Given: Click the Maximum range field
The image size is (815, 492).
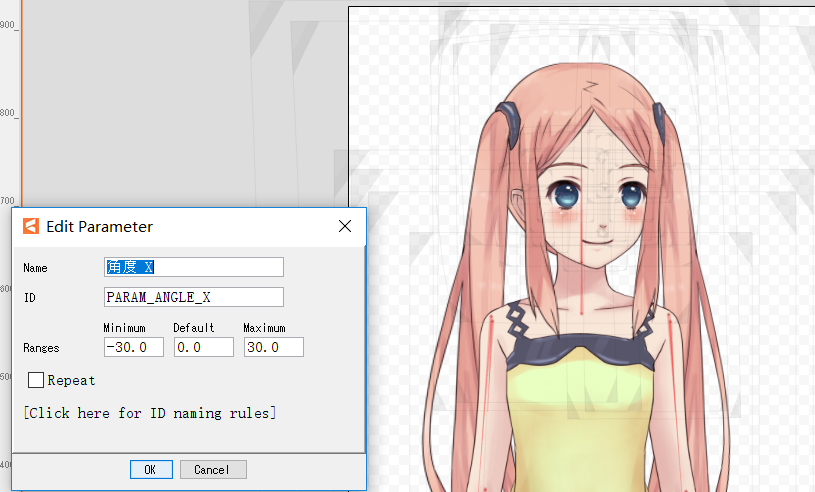Looking at the screenshot, I should (x=274, y=347).
